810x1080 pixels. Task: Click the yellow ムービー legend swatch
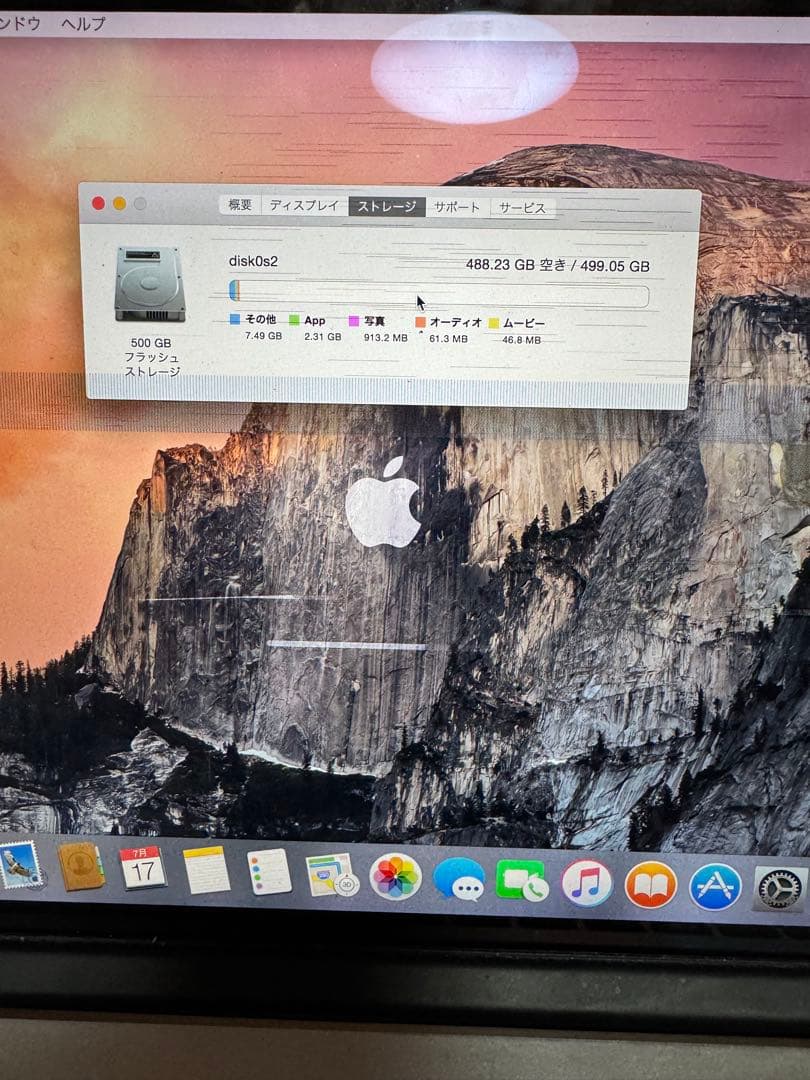click(493, 323)
